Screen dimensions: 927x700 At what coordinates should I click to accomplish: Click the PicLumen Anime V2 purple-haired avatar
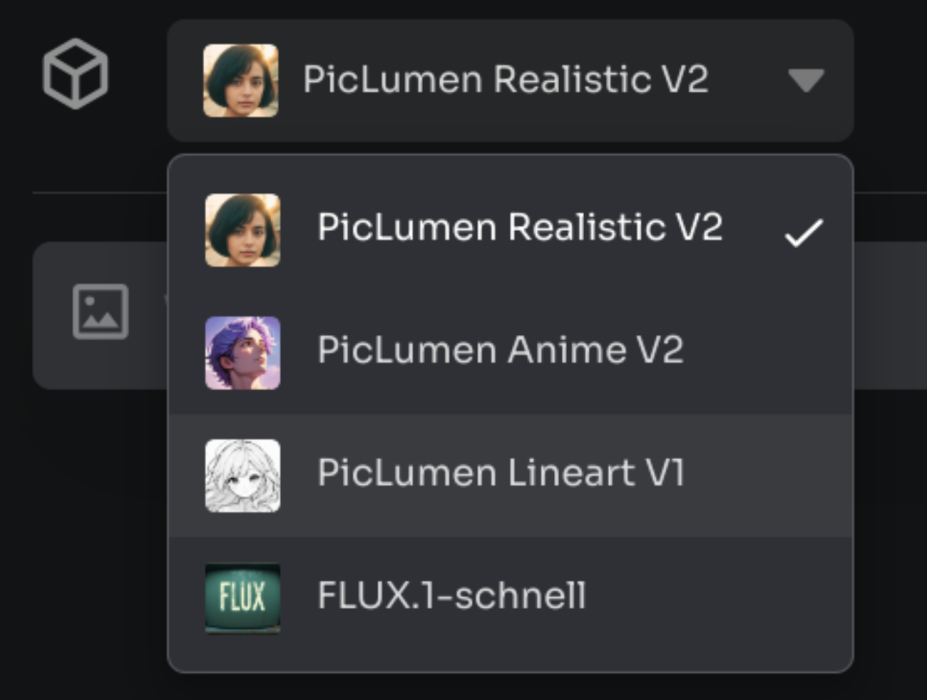pyautogui.click(x=241, y=351)
